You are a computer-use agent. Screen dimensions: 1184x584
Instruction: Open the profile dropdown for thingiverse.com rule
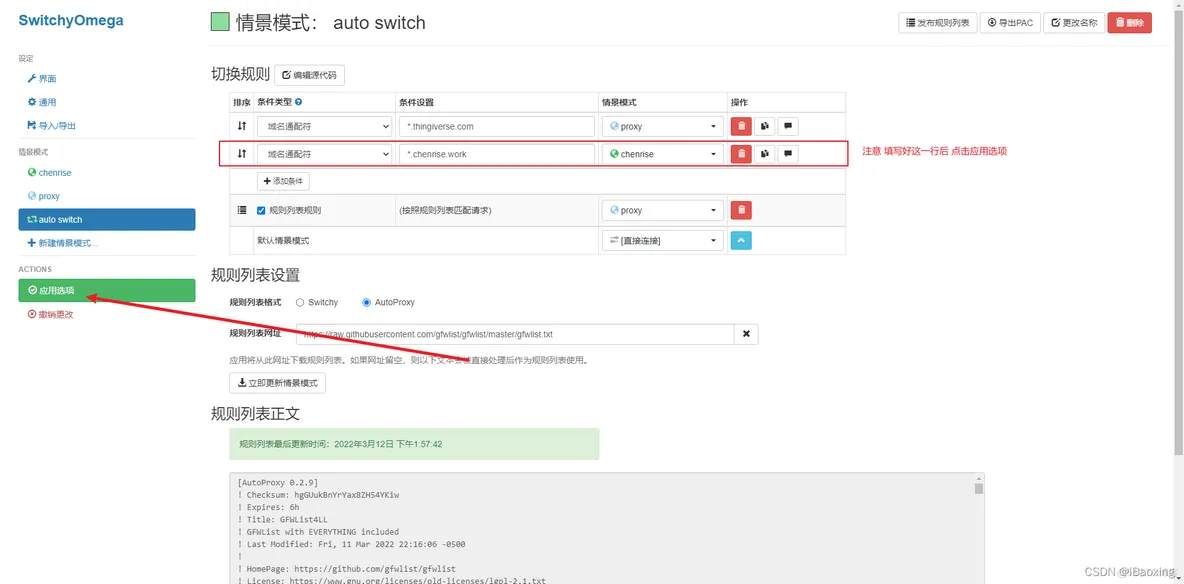click(662, 127)
